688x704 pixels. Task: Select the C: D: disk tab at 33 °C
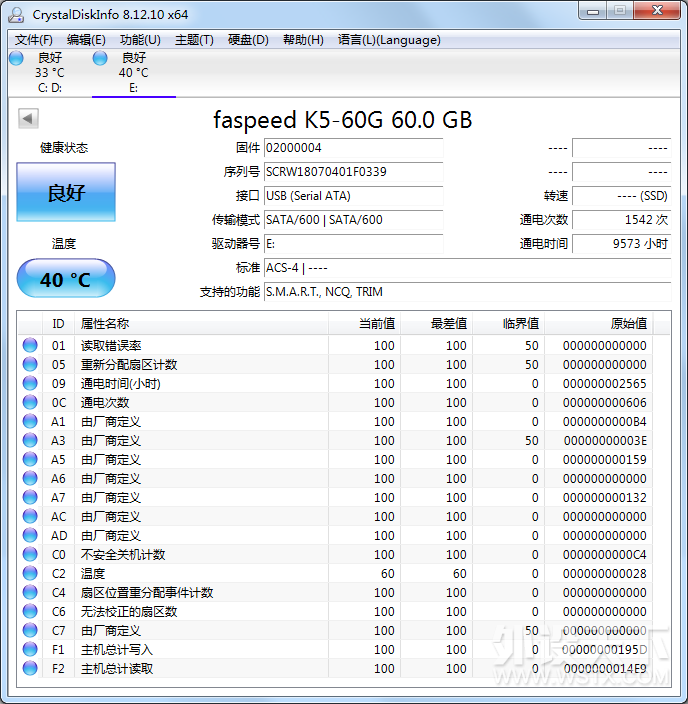pos(49,72)
